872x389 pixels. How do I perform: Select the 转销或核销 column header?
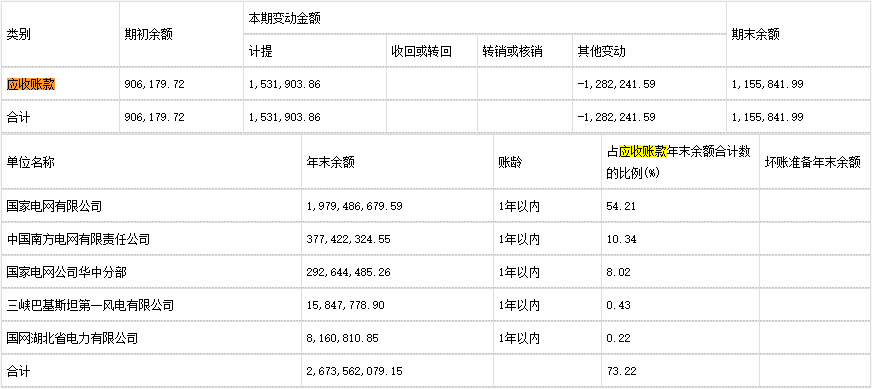coord(512,52)
